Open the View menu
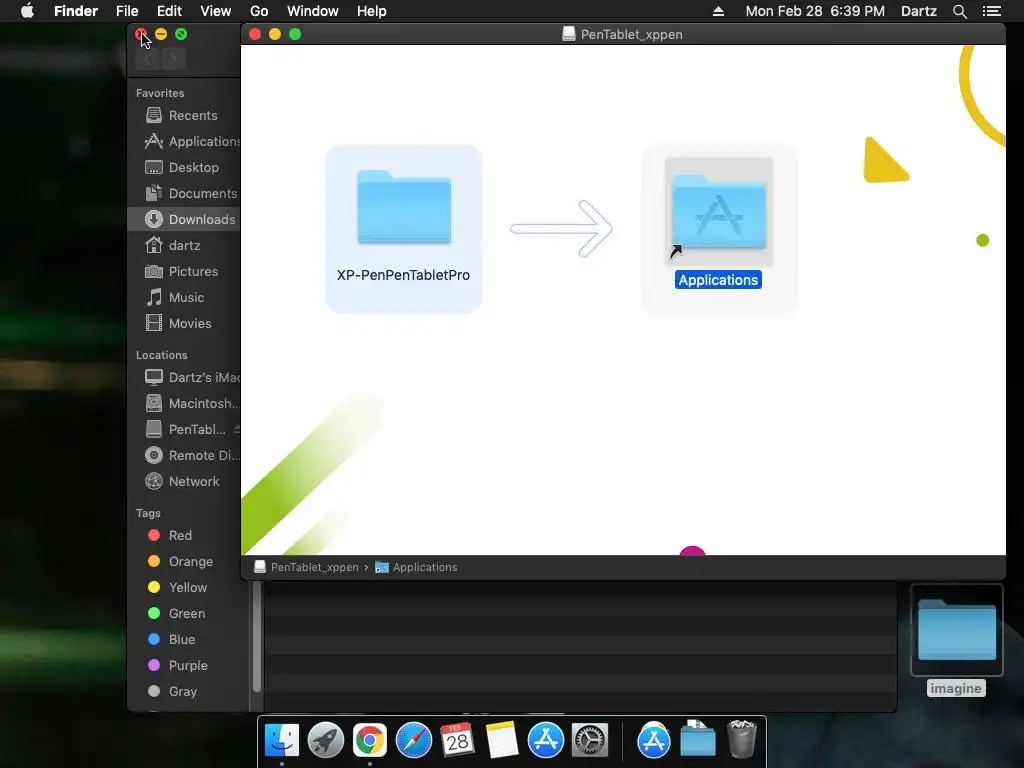This screenshot has width=1024, height=768. 216,11
